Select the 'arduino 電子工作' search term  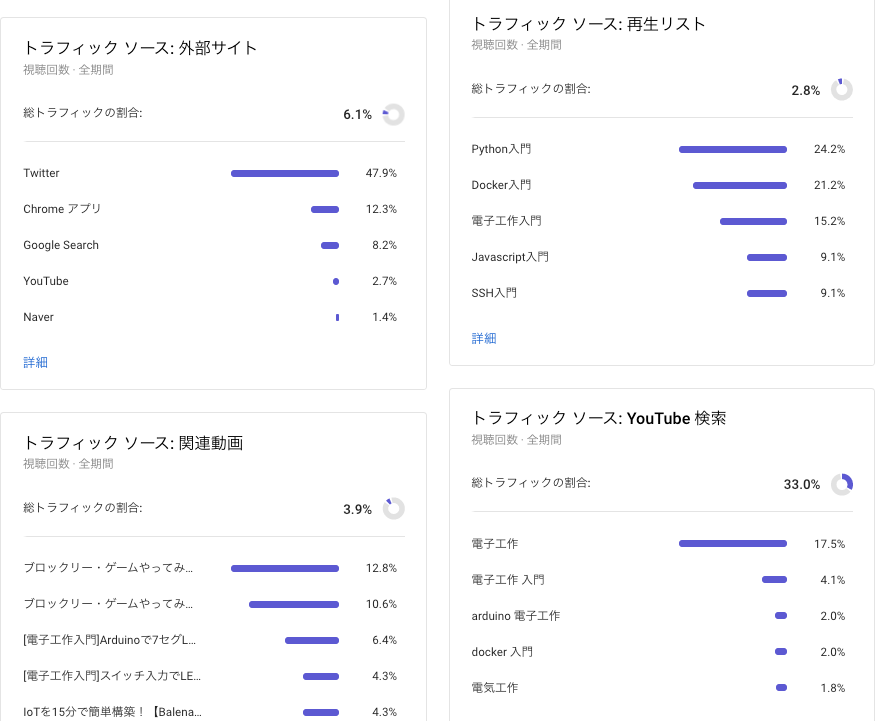(x=515, y=616)
